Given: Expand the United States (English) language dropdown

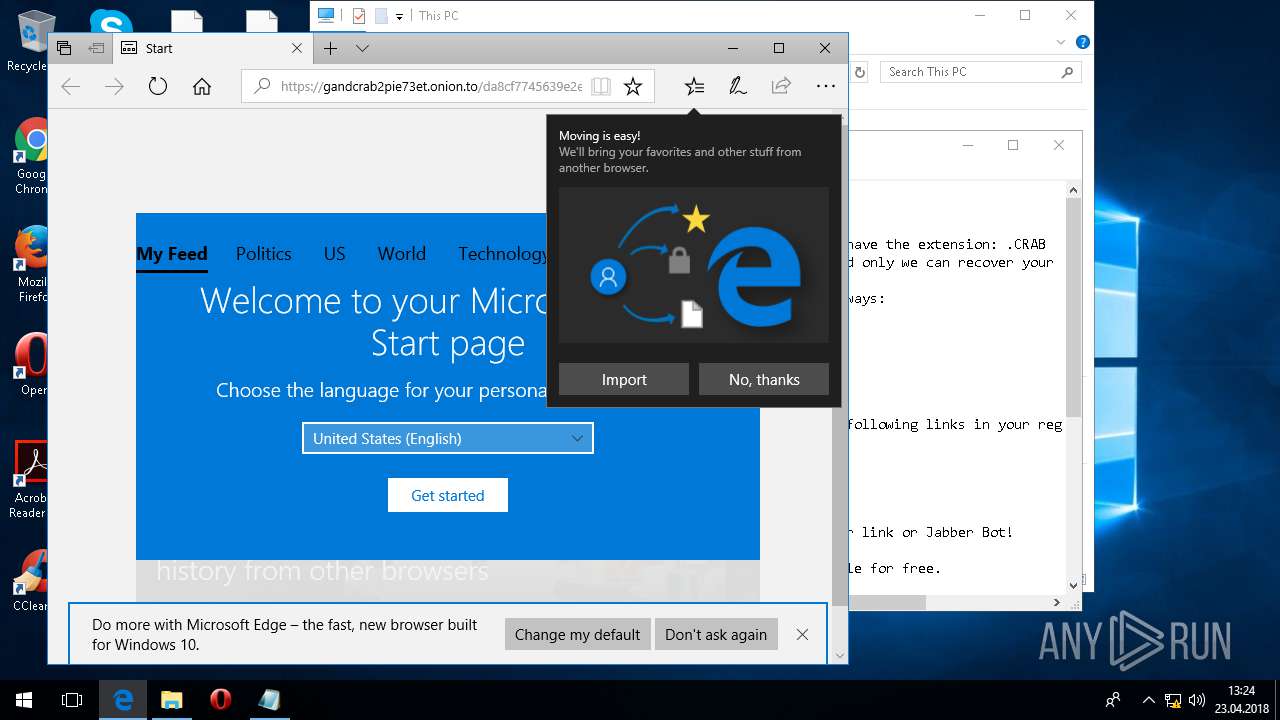Looking at the screenshot, I should point(448,438).
